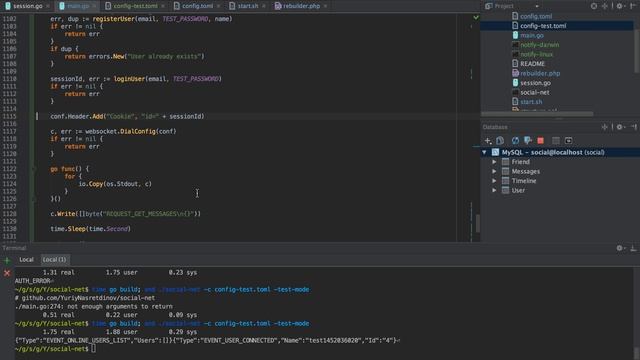Select rebuilder.php in Project tree
The height and width of the screenshot is (360, 640).
(x=540, y=73)
